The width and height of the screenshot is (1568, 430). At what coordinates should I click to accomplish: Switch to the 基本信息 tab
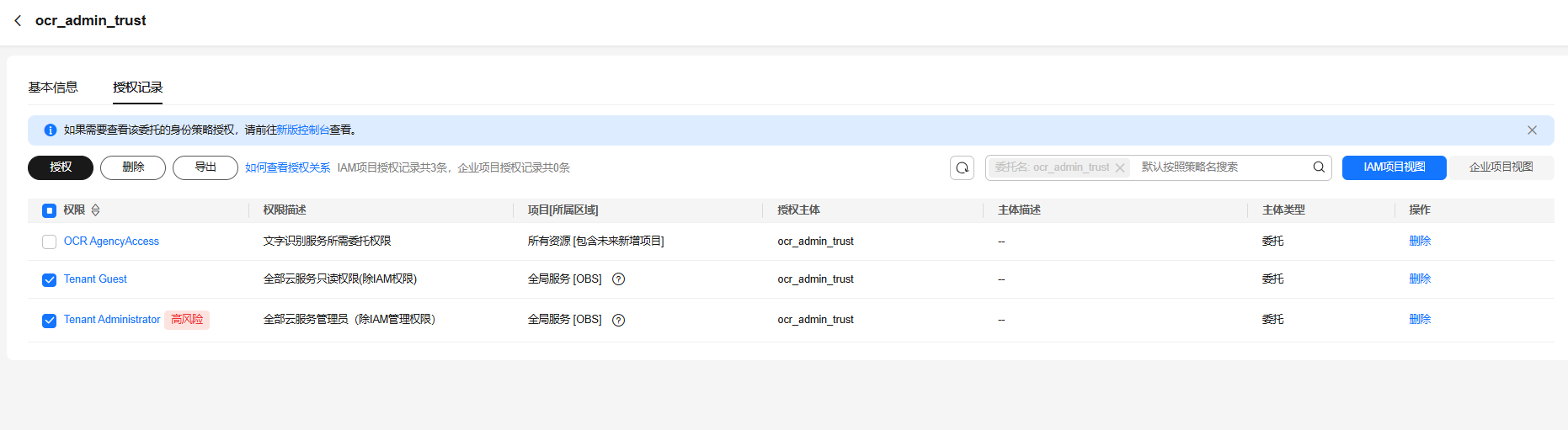click(53, 88)
